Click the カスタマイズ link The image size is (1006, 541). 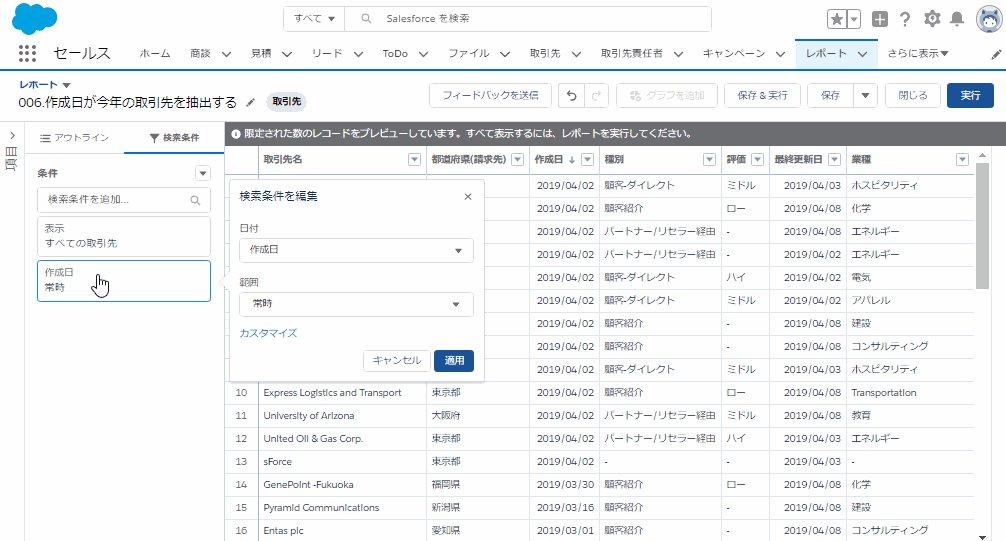coord(268,333)
